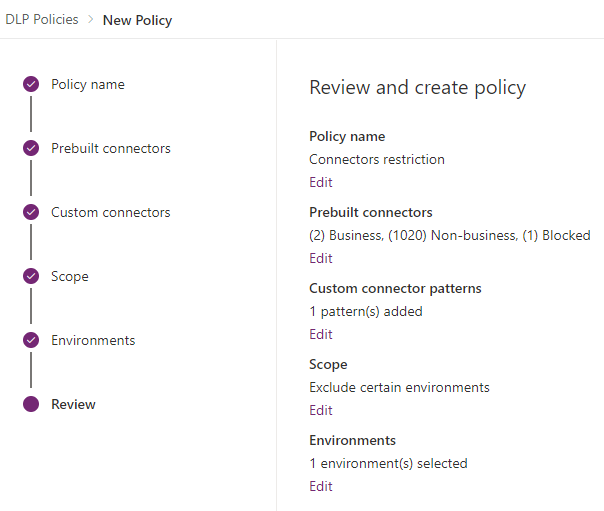
Task: Click the breadcrumb chevron after DLP Policies
Action: point(91,19)
